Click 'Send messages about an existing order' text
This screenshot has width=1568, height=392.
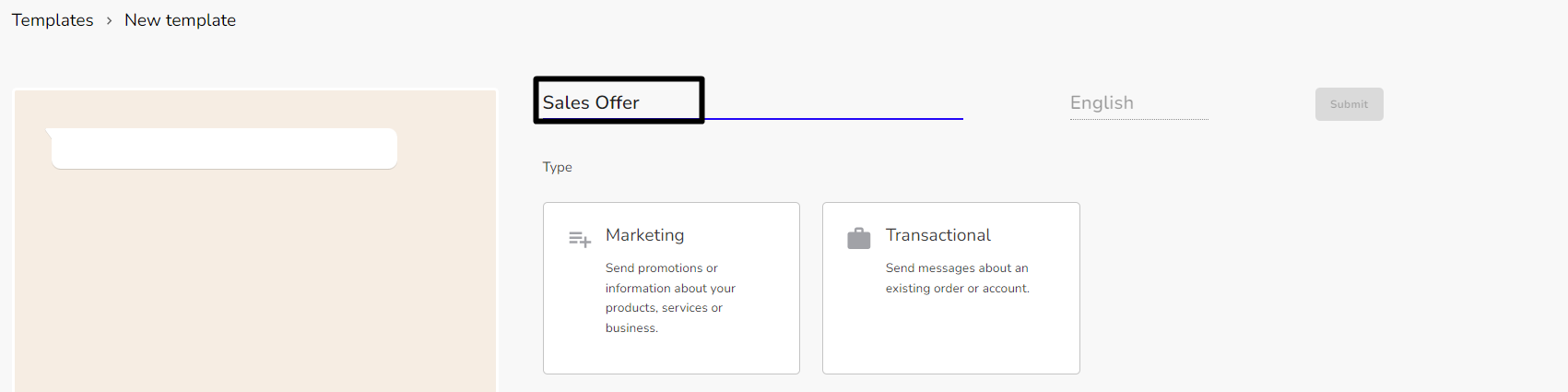(x=958, y=278)
